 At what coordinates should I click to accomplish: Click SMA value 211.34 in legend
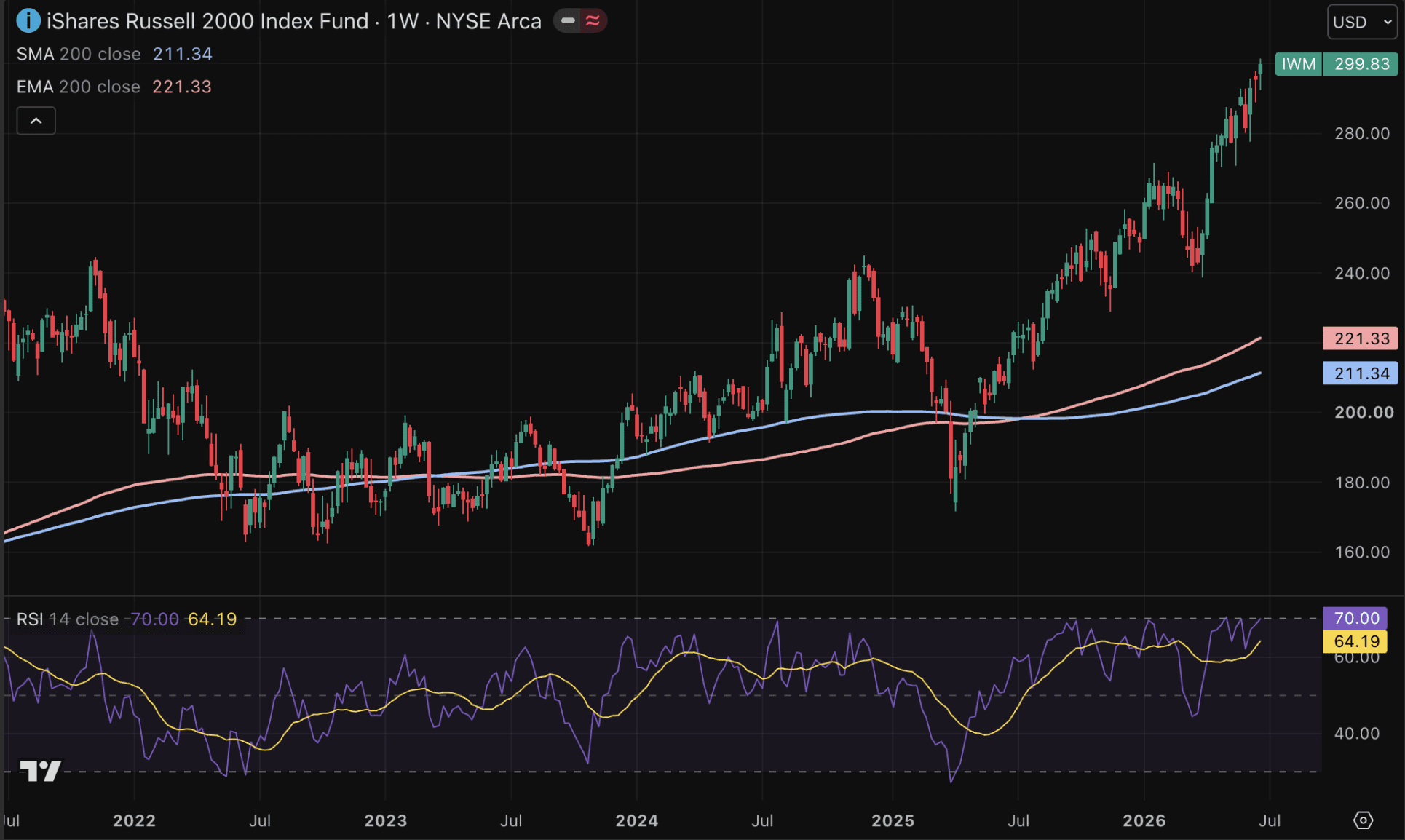click(183, 55)
